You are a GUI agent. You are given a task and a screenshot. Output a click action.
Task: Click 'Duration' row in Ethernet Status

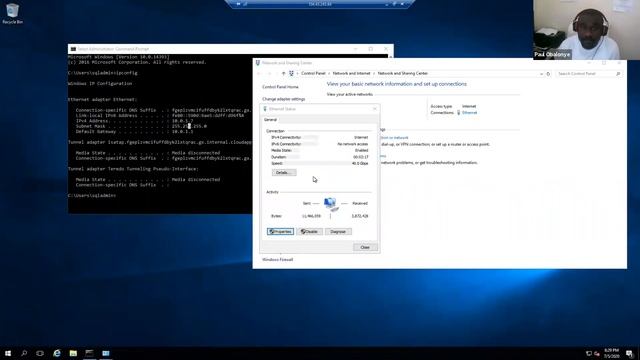coord(320,157)
